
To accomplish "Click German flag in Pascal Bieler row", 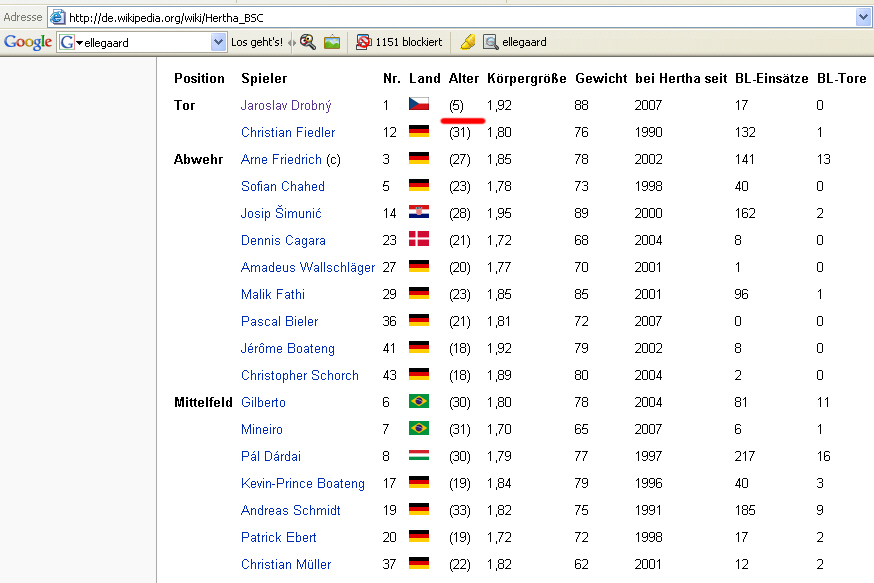I will tap(419, 320).
